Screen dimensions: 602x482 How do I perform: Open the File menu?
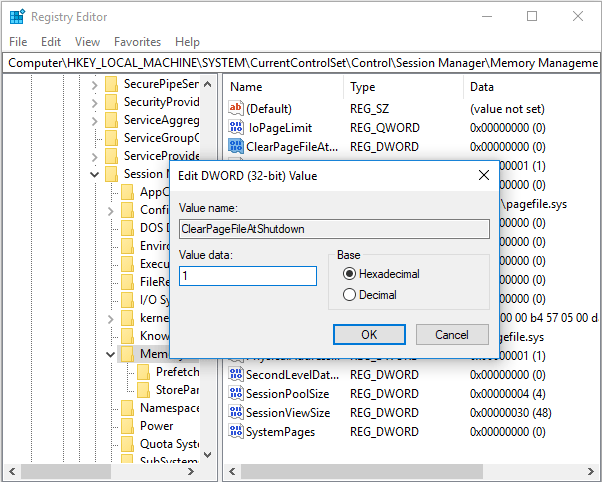tap(18, 41)
